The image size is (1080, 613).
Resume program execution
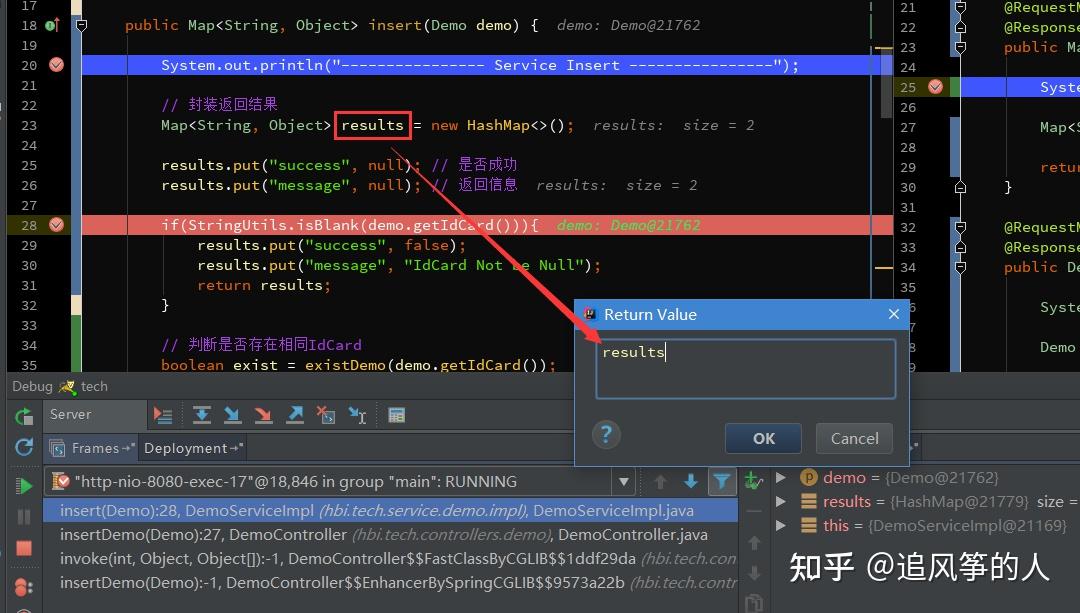pyautogui.click(x=23, y=486)
